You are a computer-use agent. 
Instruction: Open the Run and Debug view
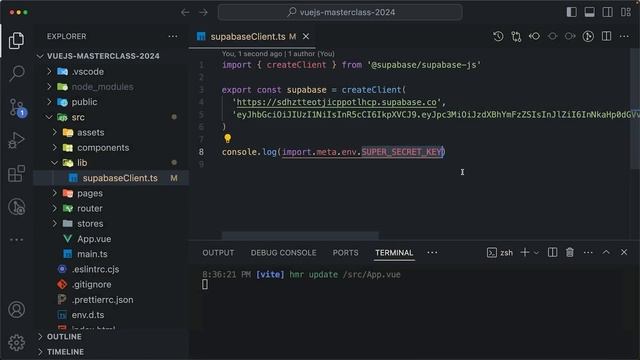tap(16, 140)
